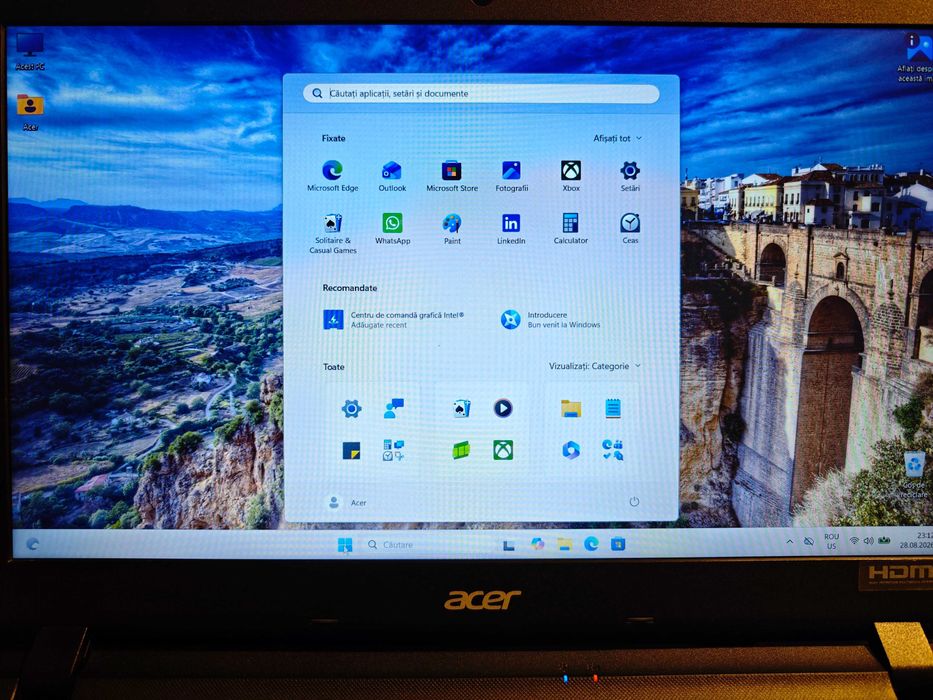Open Introducere Bun venit la Windows
The width and height of the screenshot is (933, 700).
point(550,320)
